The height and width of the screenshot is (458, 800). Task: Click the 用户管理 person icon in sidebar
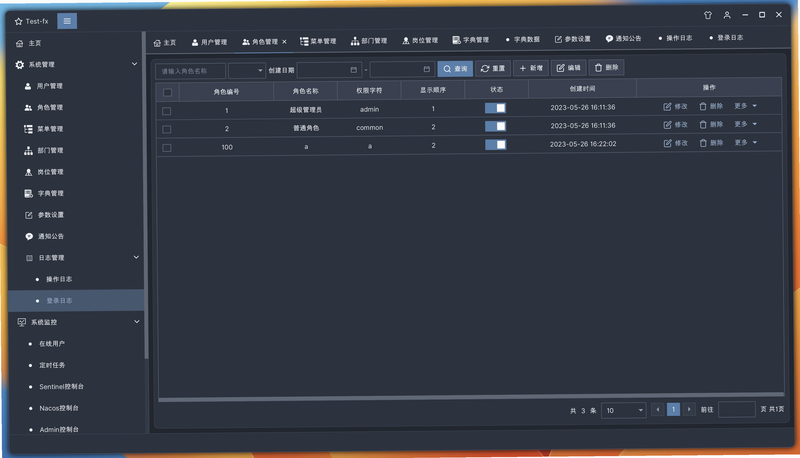(28, 86)
